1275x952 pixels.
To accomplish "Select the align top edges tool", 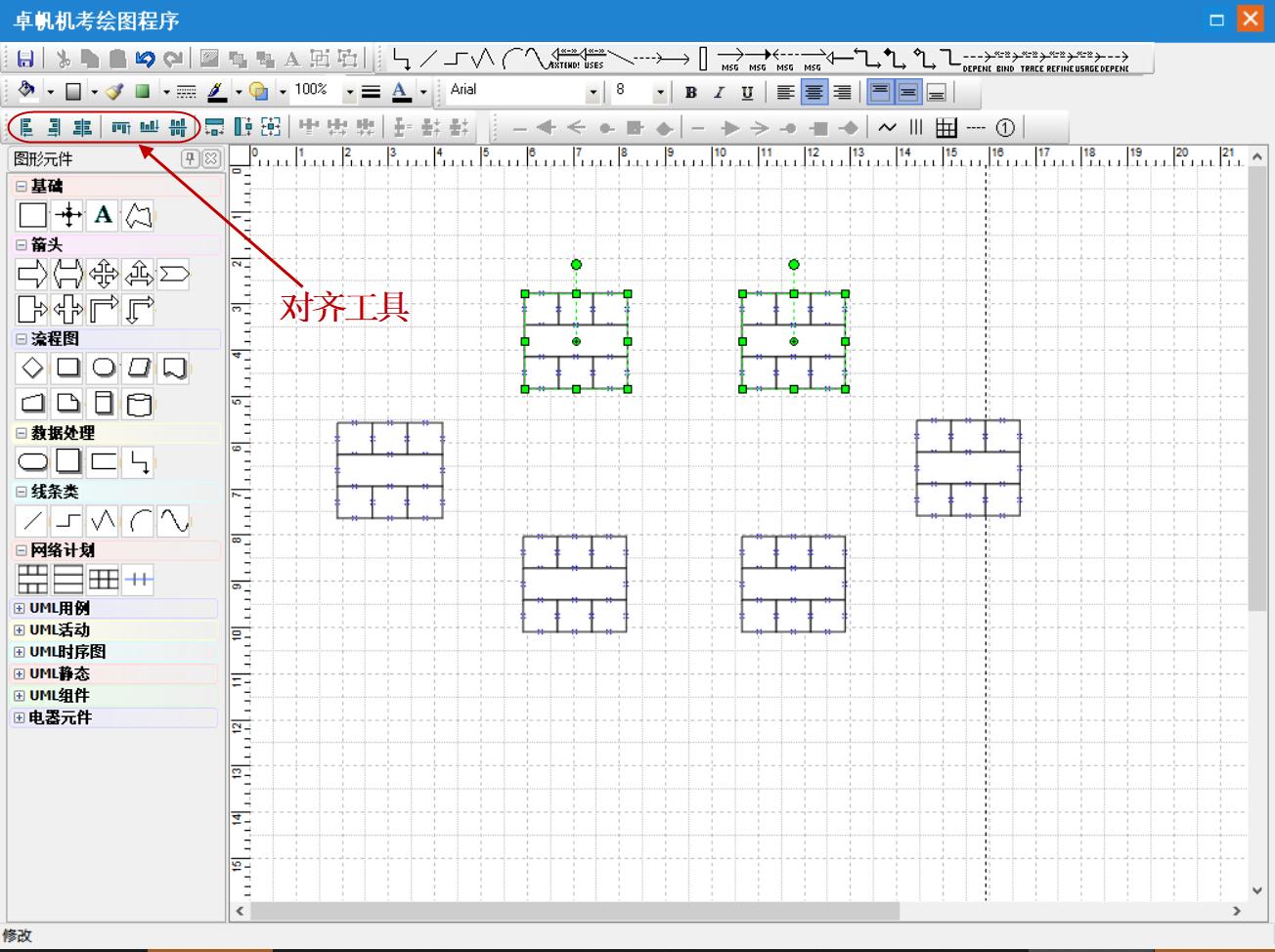I will (x=121, y=127).
